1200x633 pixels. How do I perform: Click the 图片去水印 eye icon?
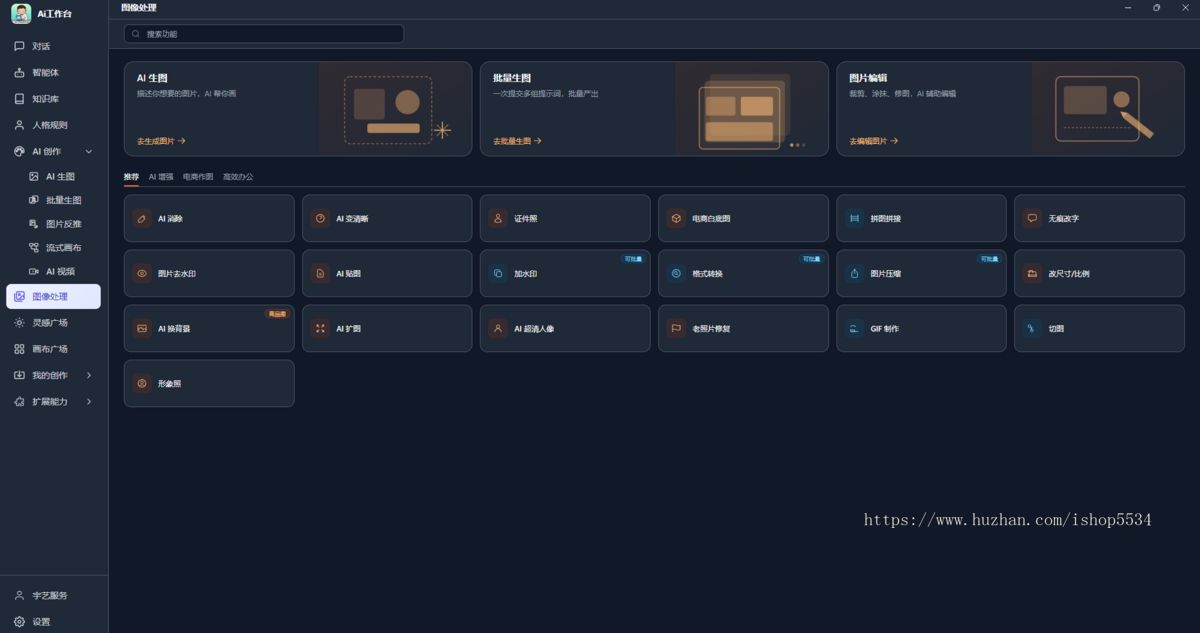coord(142,273)
